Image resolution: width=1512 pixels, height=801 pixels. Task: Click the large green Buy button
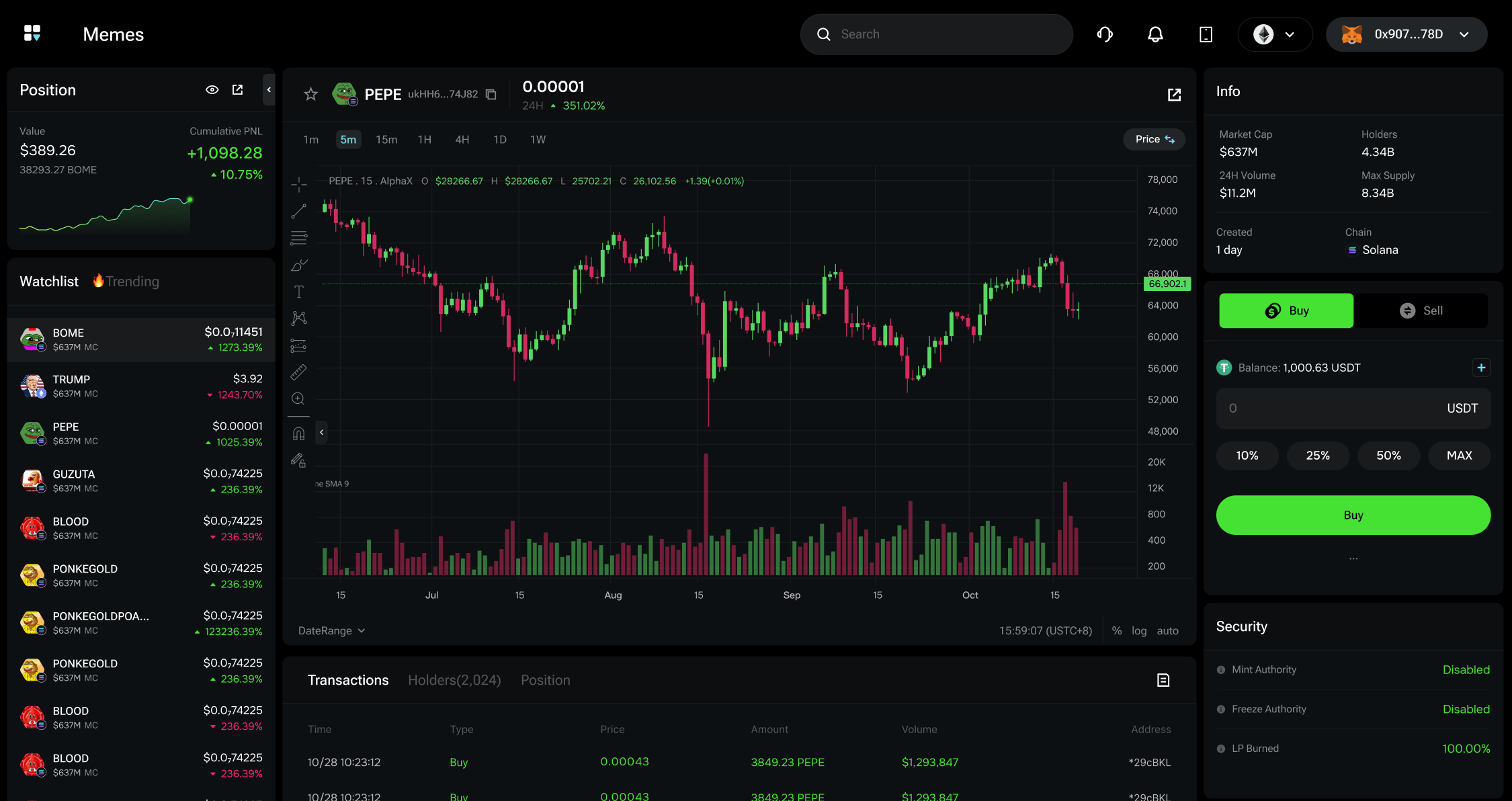pos(1353,515)
